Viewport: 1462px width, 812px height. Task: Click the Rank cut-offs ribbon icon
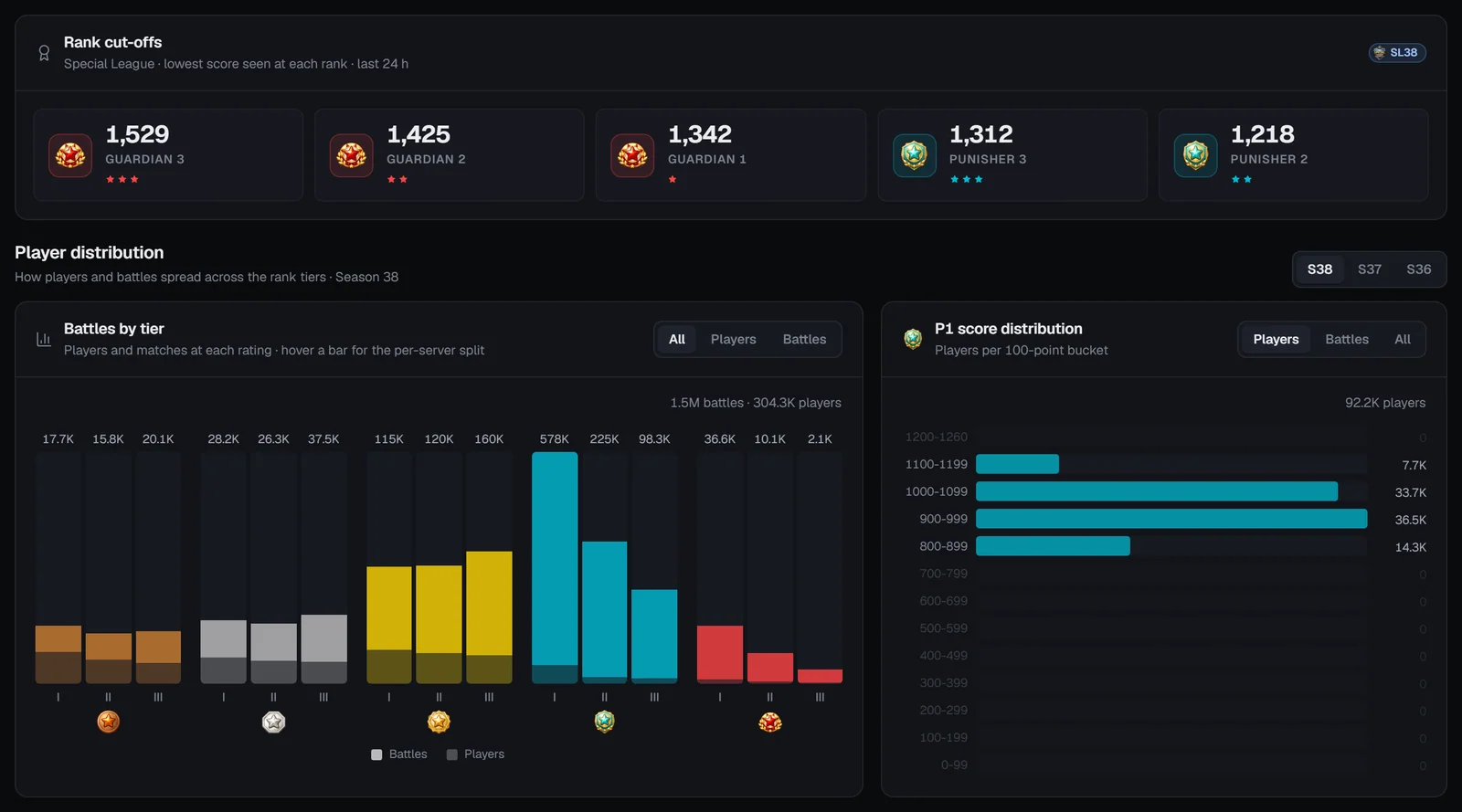[44, 53]
